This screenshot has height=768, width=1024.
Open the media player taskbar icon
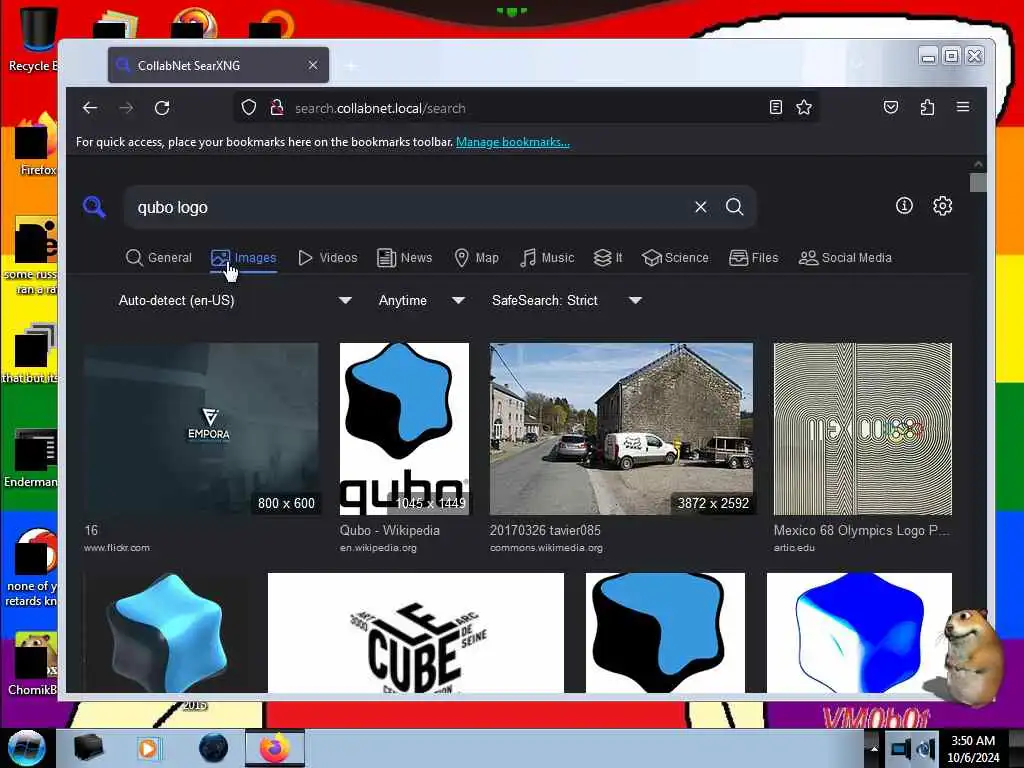149,748
